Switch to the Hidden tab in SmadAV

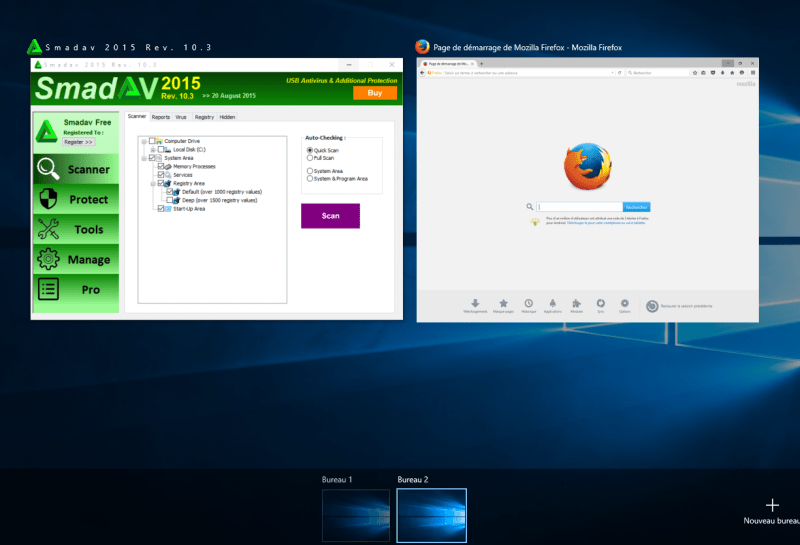[227, 117]
